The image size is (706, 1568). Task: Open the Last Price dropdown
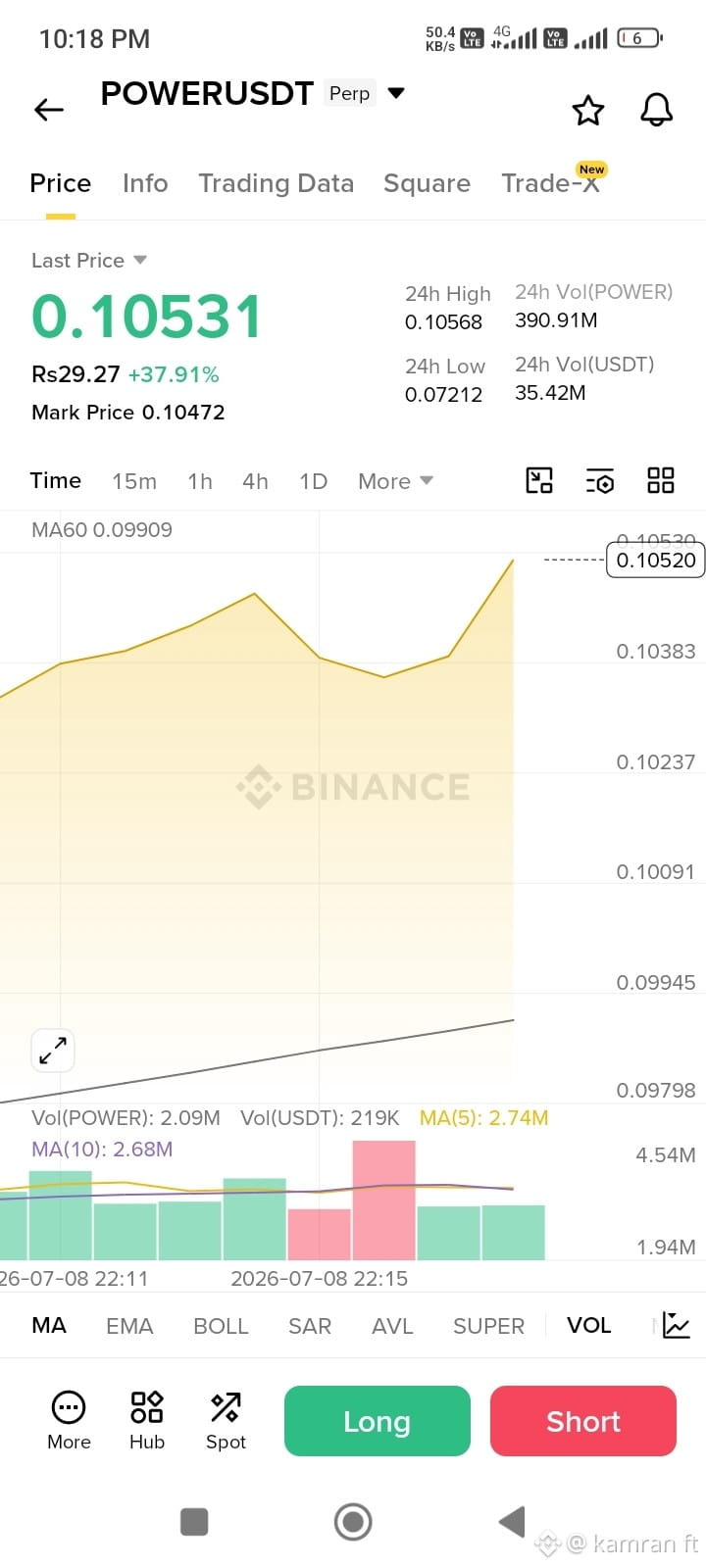click(89, 260)
